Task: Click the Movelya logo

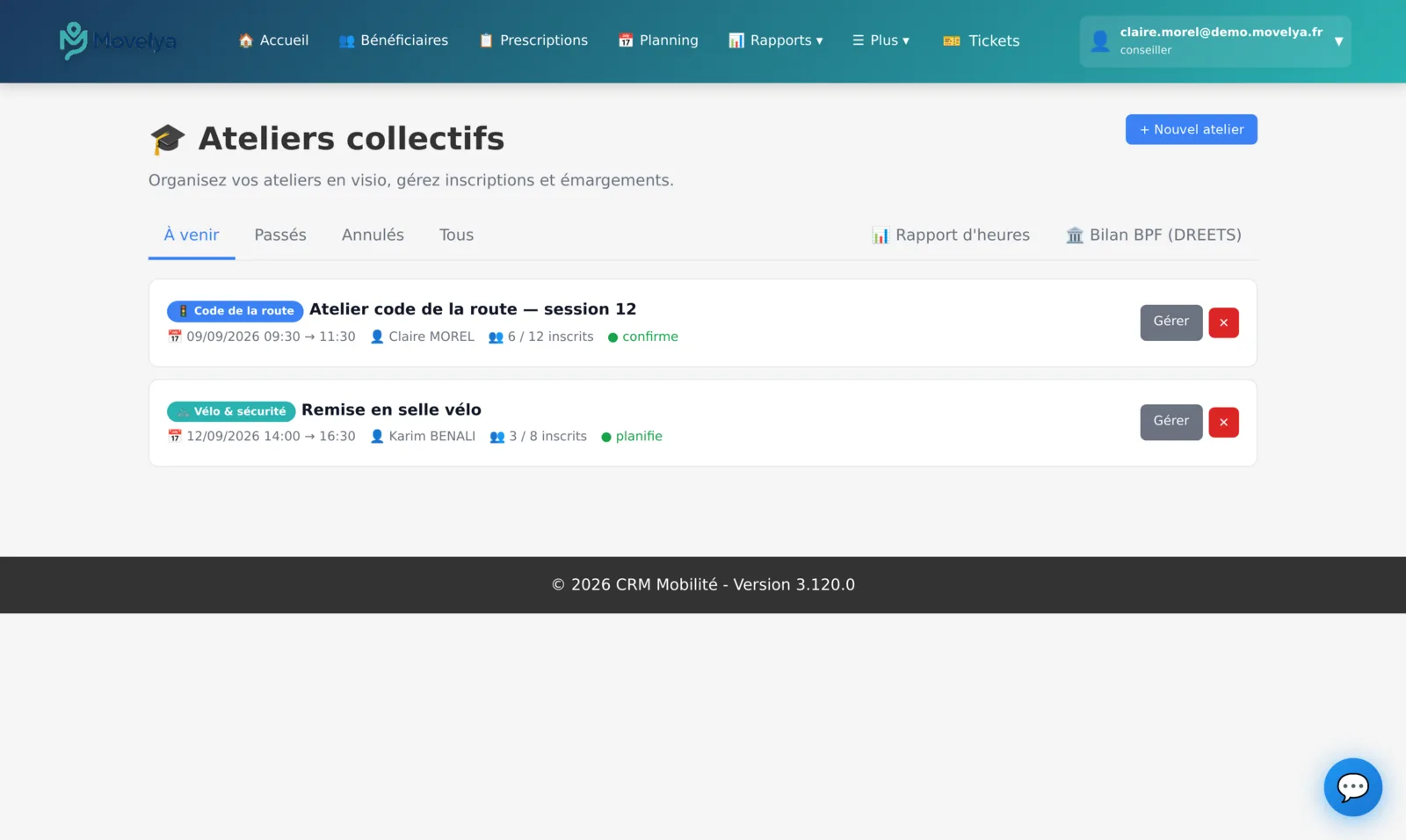Action: (x=118, y=40)
